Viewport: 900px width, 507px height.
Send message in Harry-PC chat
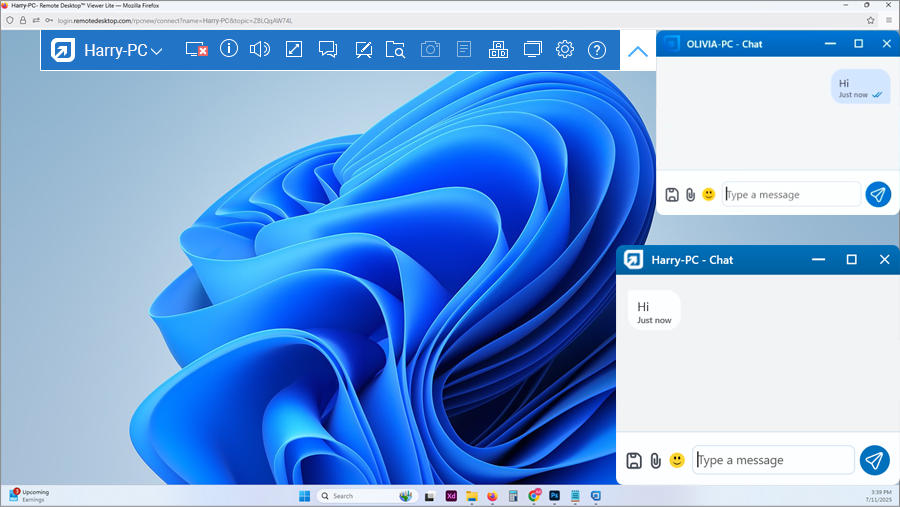point(874,460)
